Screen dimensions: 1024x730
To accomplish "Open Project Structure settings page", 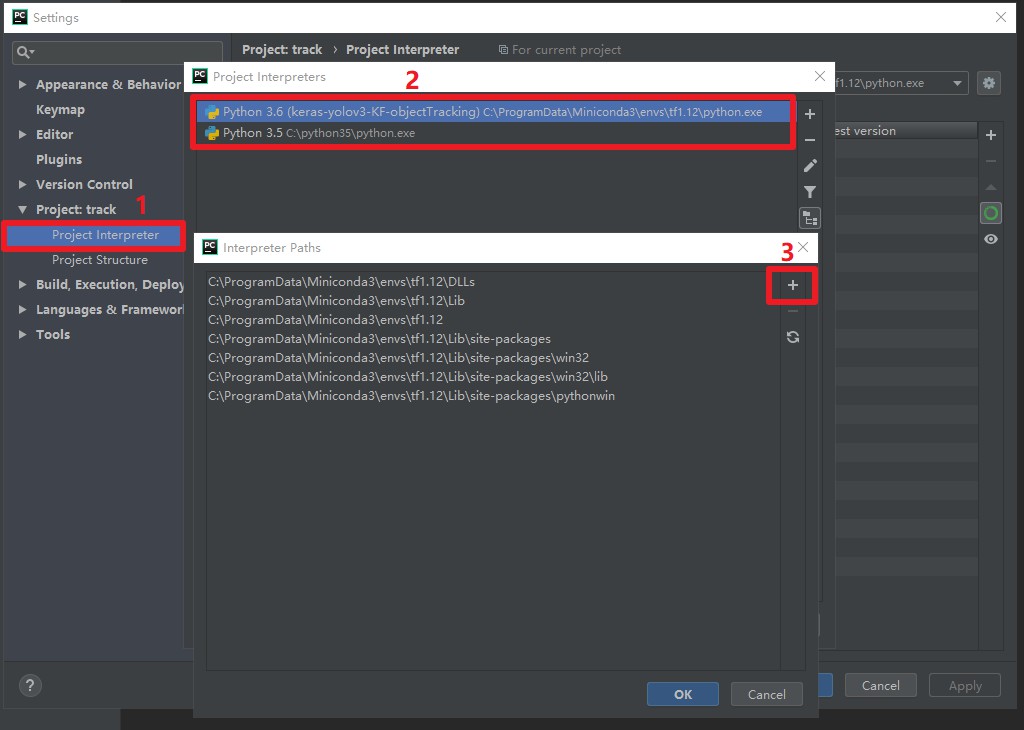I will point(100,260).
